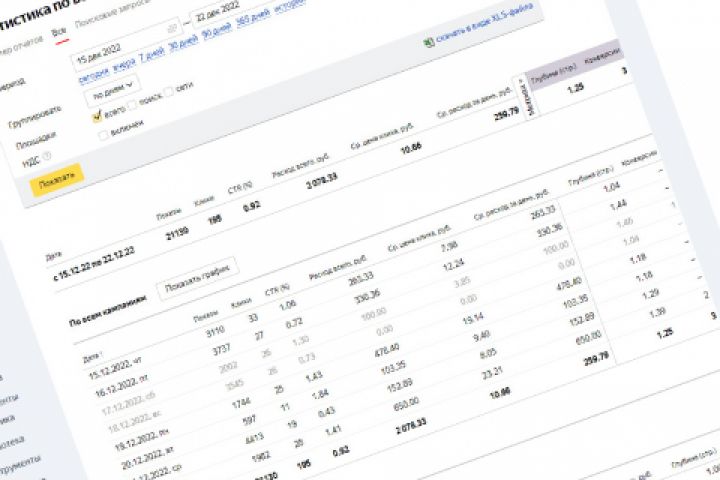Click the summary period 'с 15.12.22 по 22.12.22'

coord(94,264)
